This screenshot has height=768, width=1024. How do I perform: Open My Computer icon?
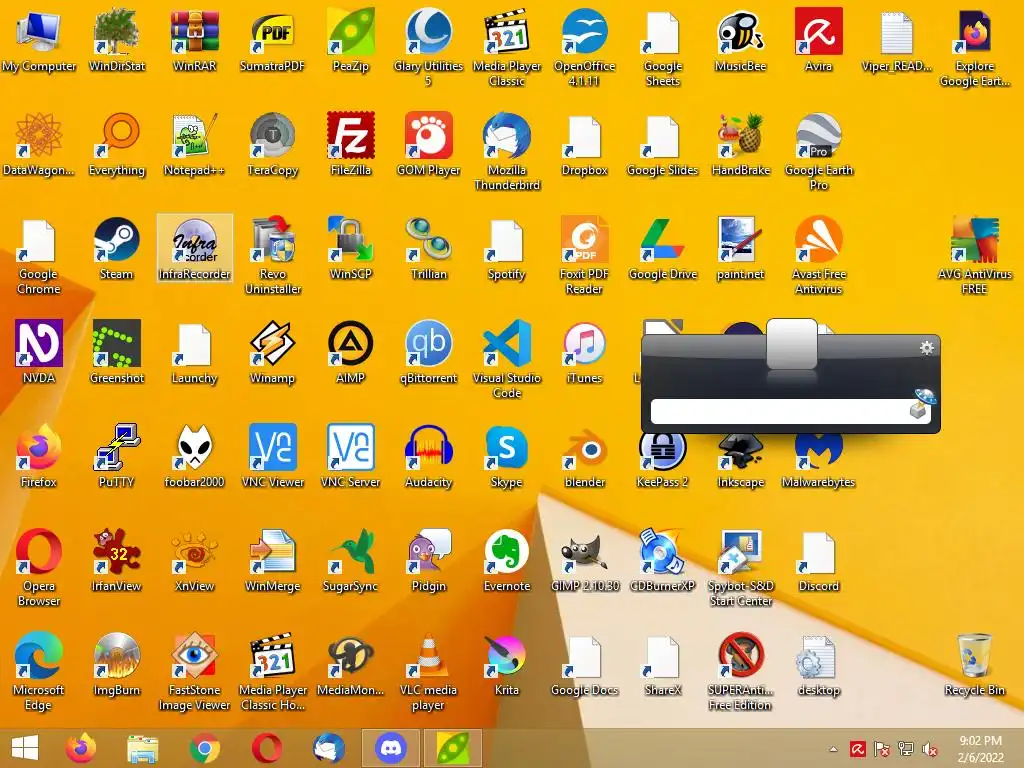coord(39,40)
